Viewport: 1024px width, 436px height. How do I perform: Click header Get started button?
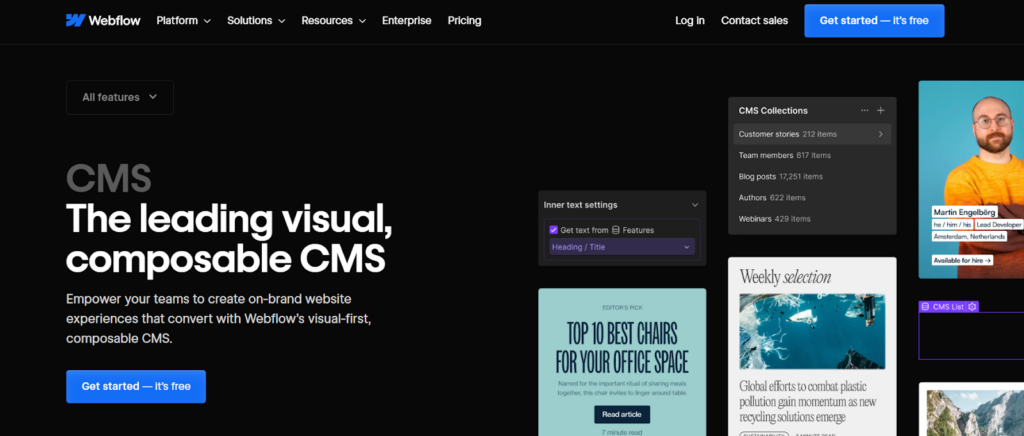[874, 20]
